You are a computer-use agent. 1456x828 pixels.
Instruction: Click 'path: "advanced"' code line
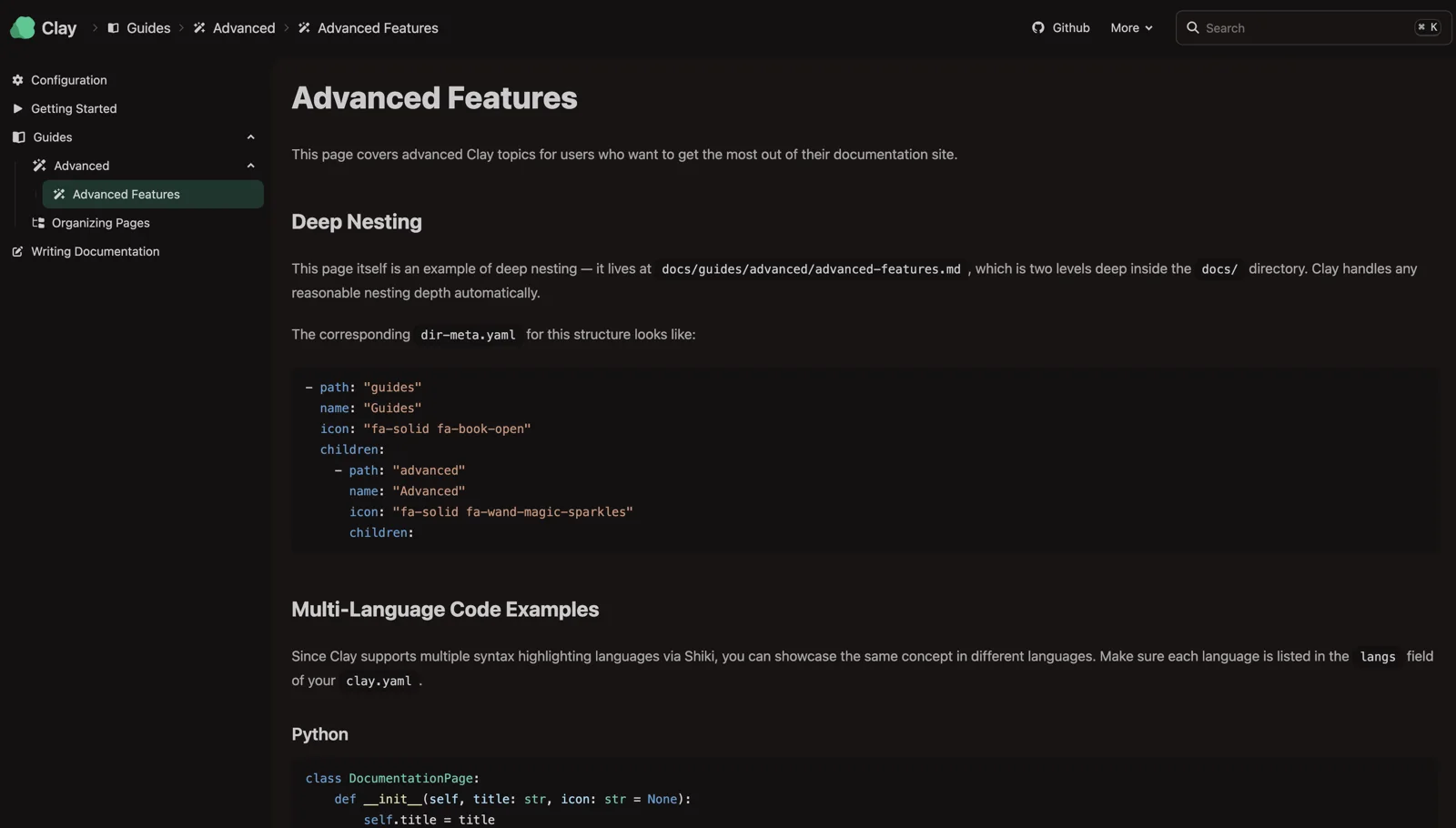tap(399, 470)
